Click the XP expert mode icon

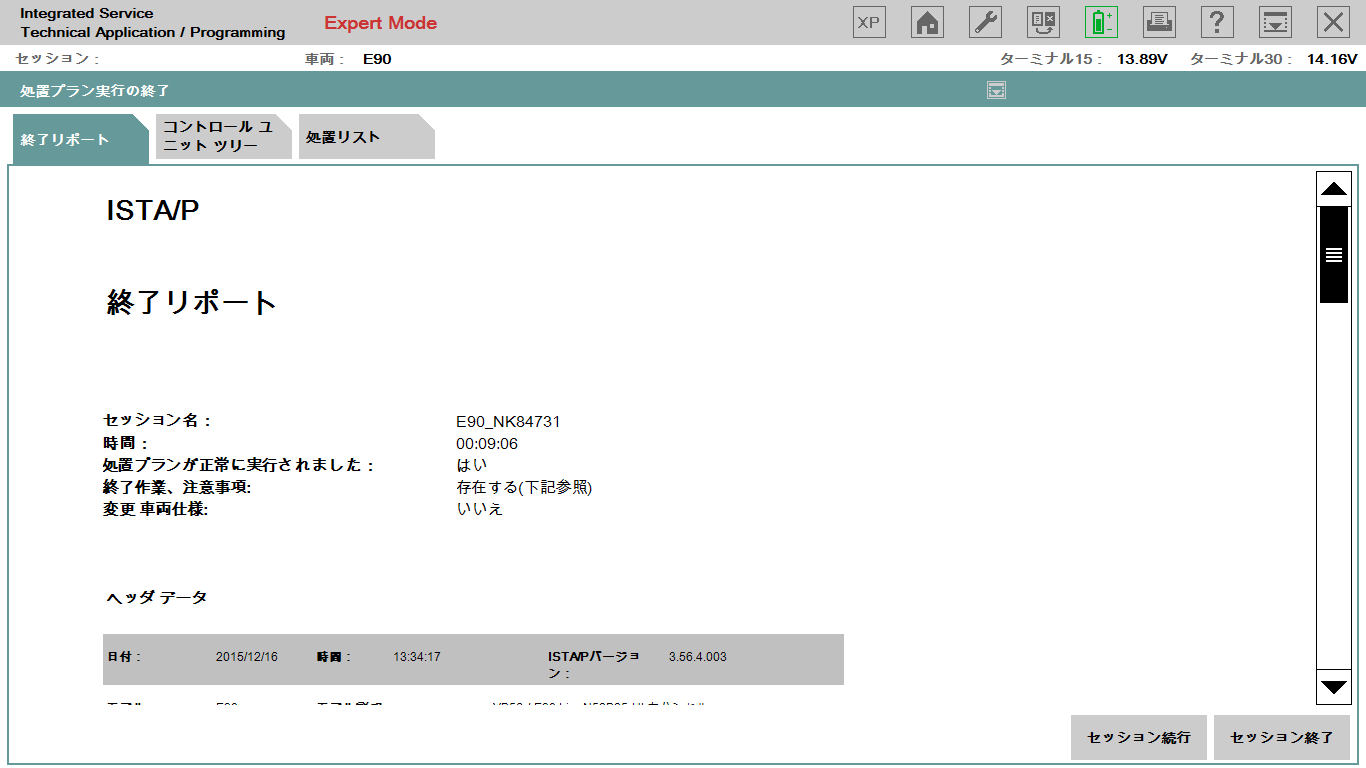click(869, 22)
